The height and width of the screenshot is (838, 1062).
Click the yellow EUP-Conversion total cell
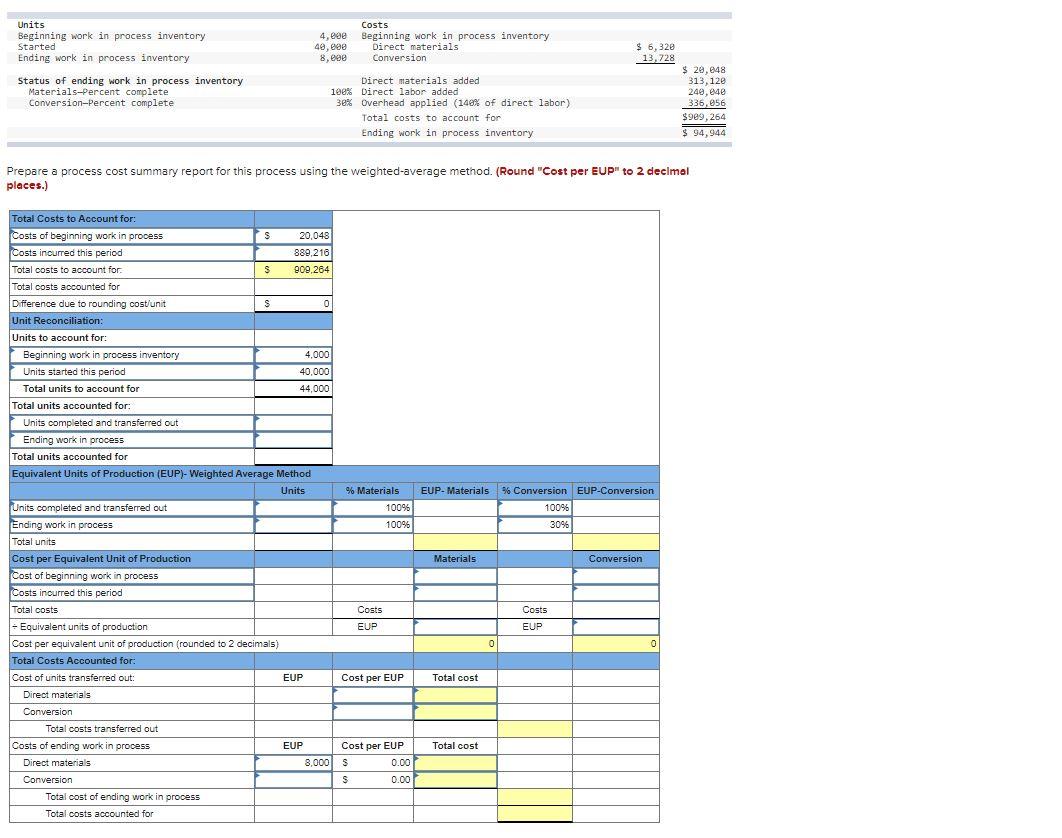(x=615, y=541)
